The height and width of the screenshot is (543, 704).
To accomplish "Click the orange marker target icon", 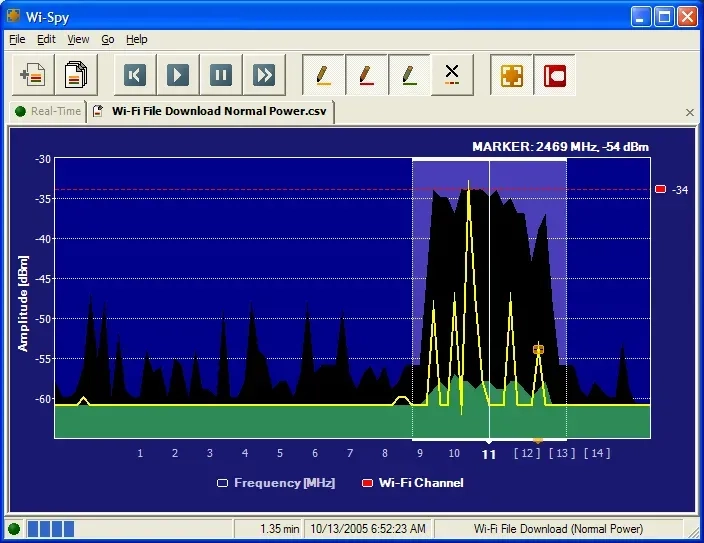I will point(511,75).
